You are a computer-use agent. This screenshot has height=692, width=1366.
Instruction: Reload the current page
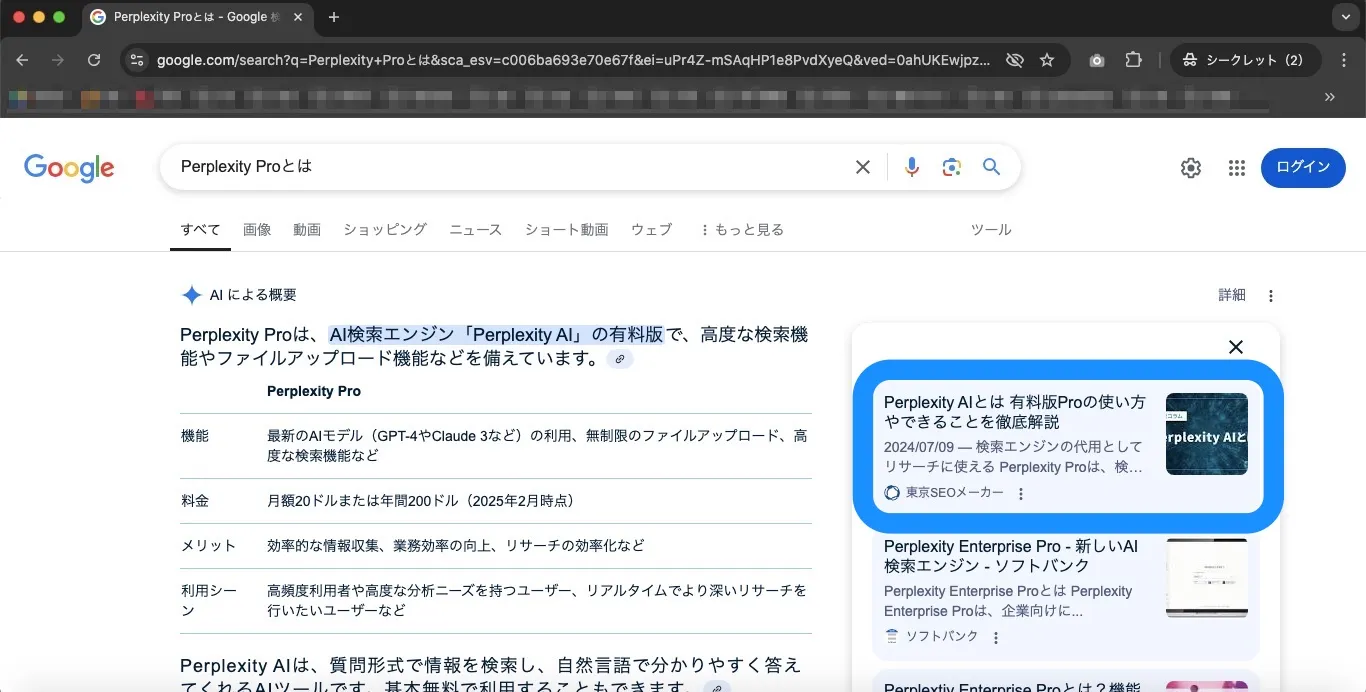point(94,60)
